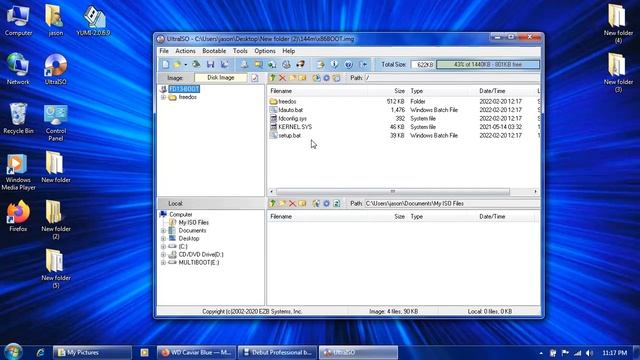Click the Mount to Virtual Drive icon
Viewport: 640px width, 360px height.
(272, 64)
